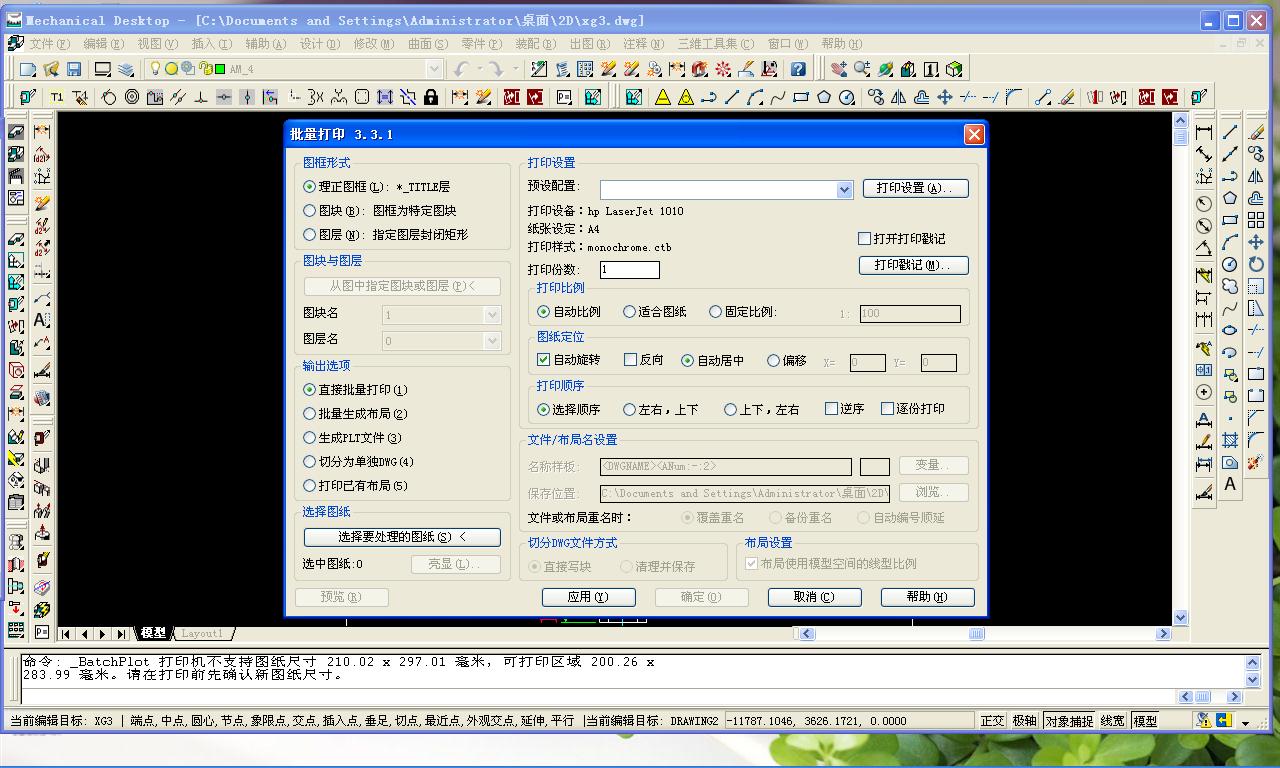Expand the 图块名 dropdown
This screenshot has height=768, width=1280.
(492, 315)
